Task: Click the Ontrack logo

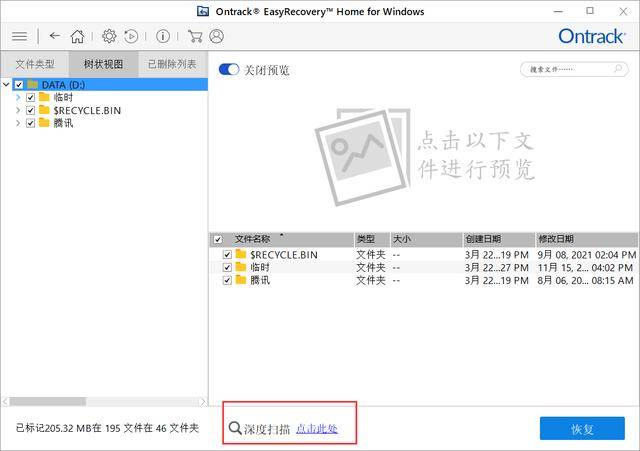Action: tap(591, 36)
